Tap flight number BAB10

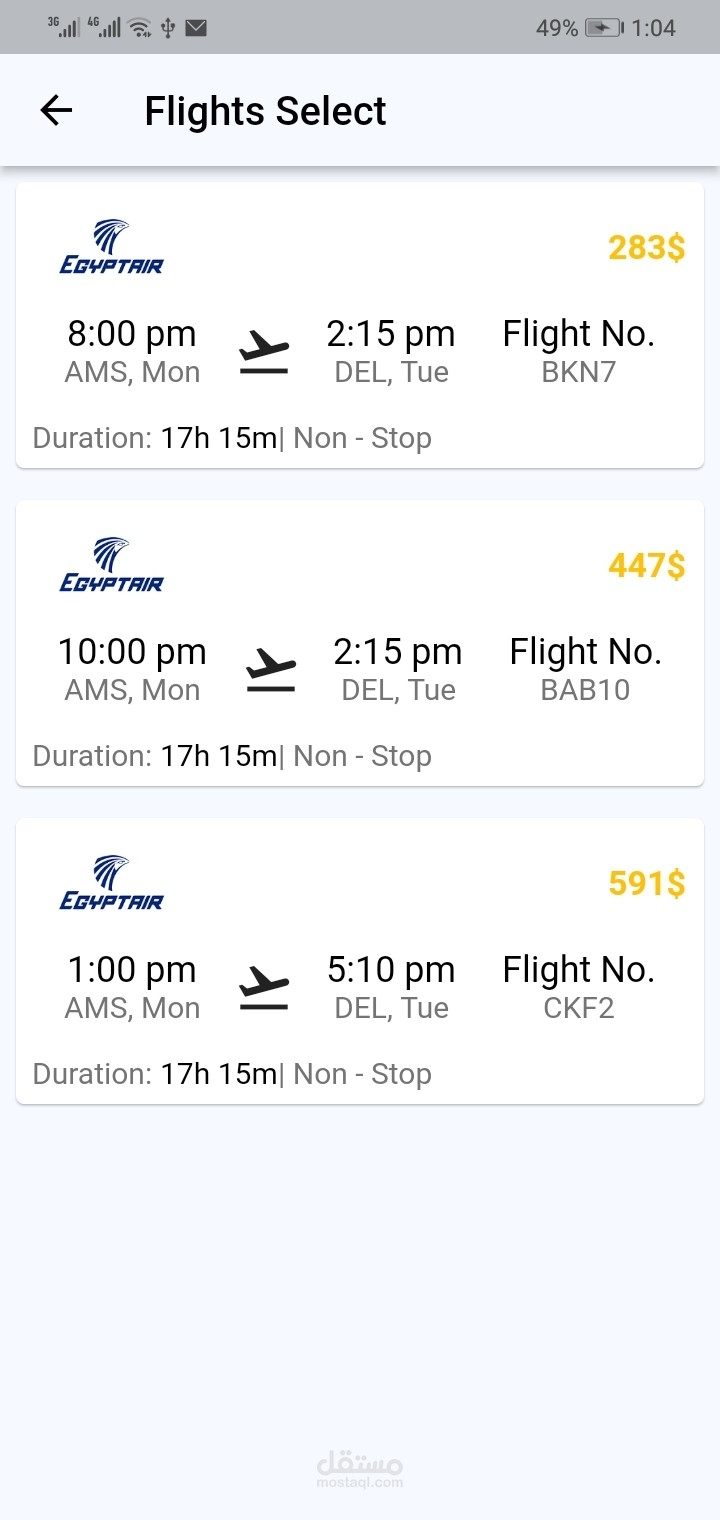click(x=585, y=690)
